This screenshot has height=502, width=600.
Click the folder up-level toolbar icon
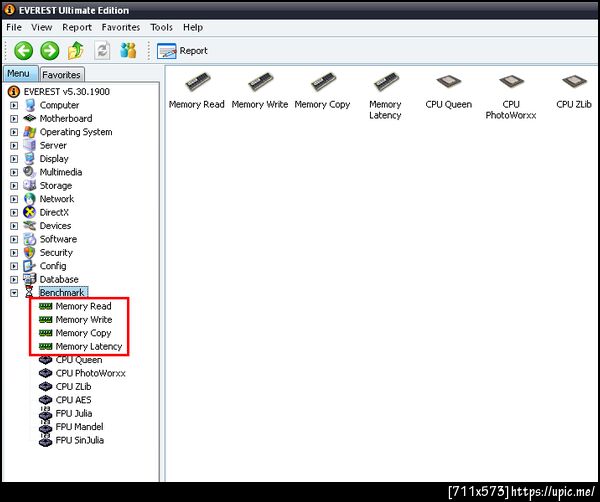coord(76,51)
